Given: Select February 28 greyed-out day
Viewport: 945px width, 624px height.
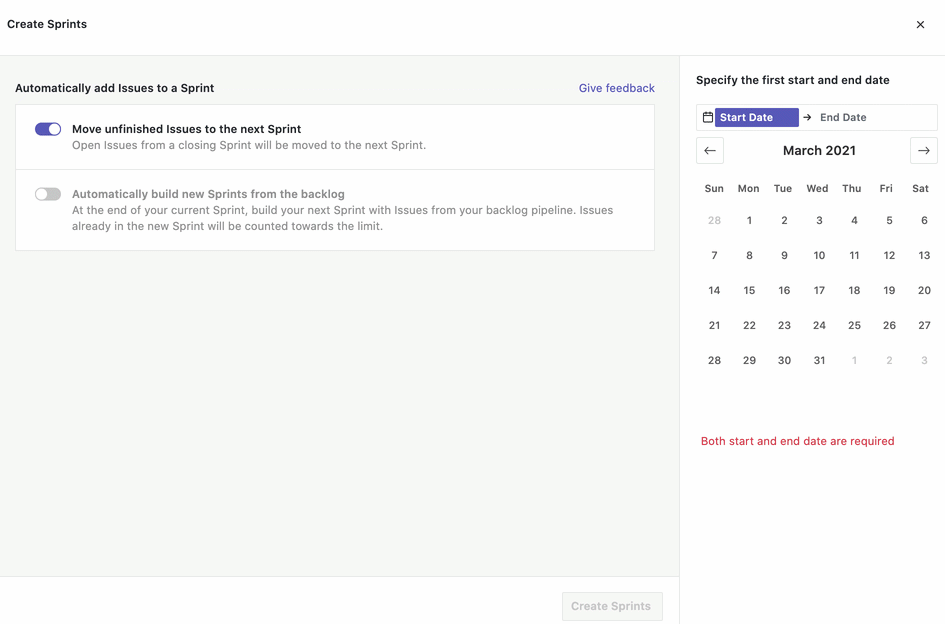Looking at the screenshot, I should click(x=714, y=221).
